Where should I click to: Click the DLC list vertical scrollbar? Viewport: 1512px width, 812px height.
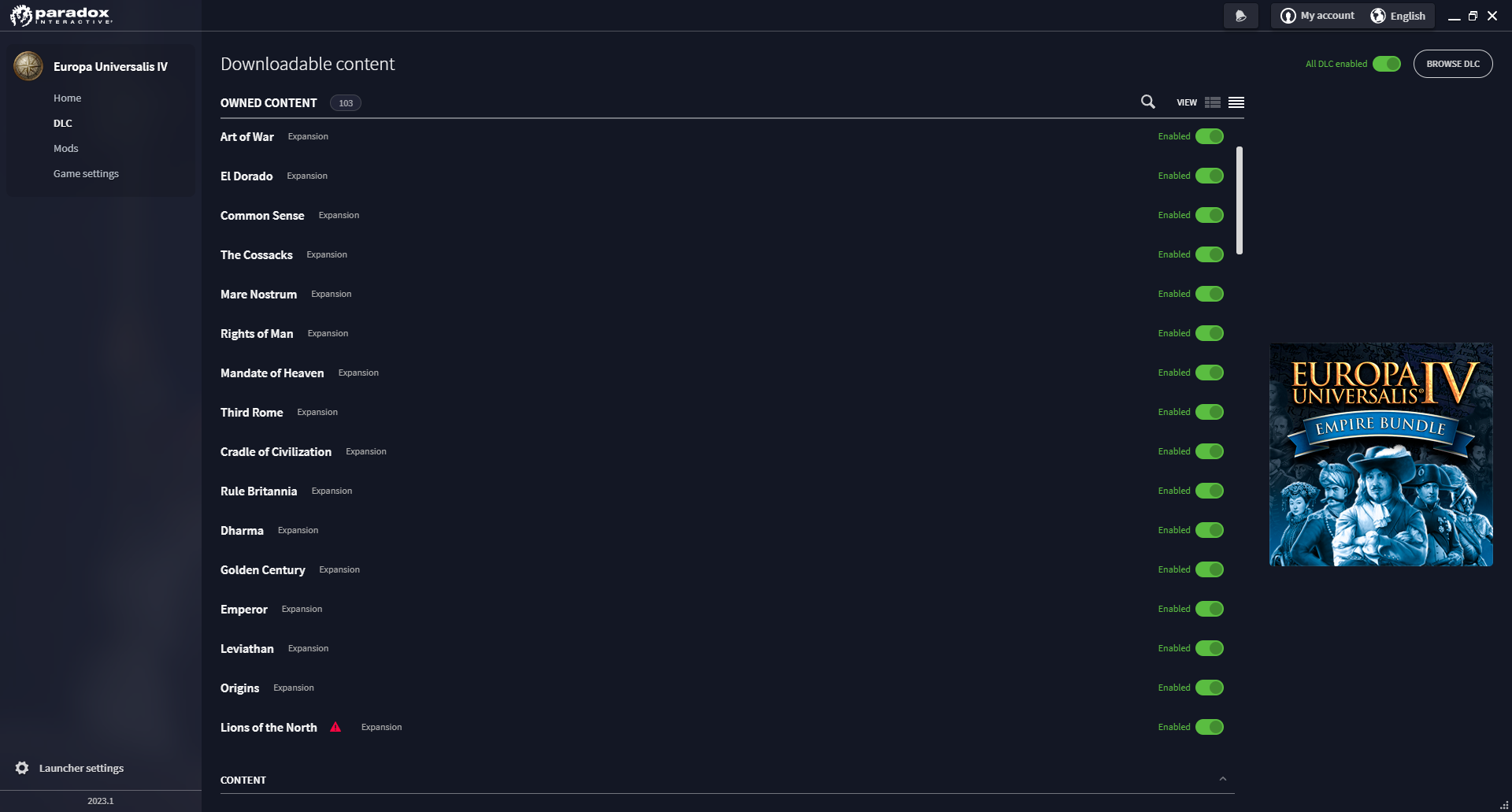pyautogui.click(x=1240, y=200)
